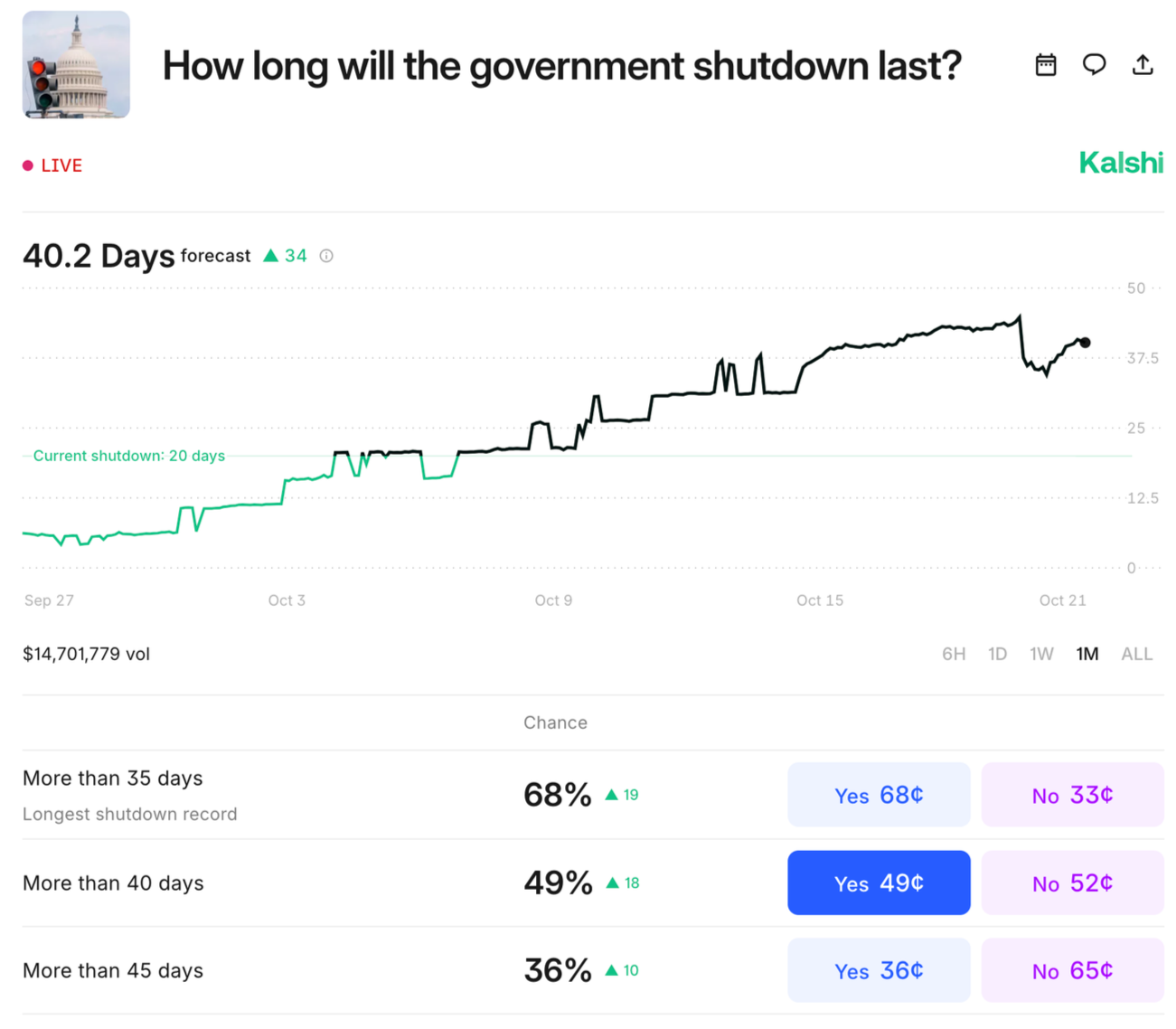
Task: Buy No 52¢ for more than 40 days
Action: coord(1073,883)
